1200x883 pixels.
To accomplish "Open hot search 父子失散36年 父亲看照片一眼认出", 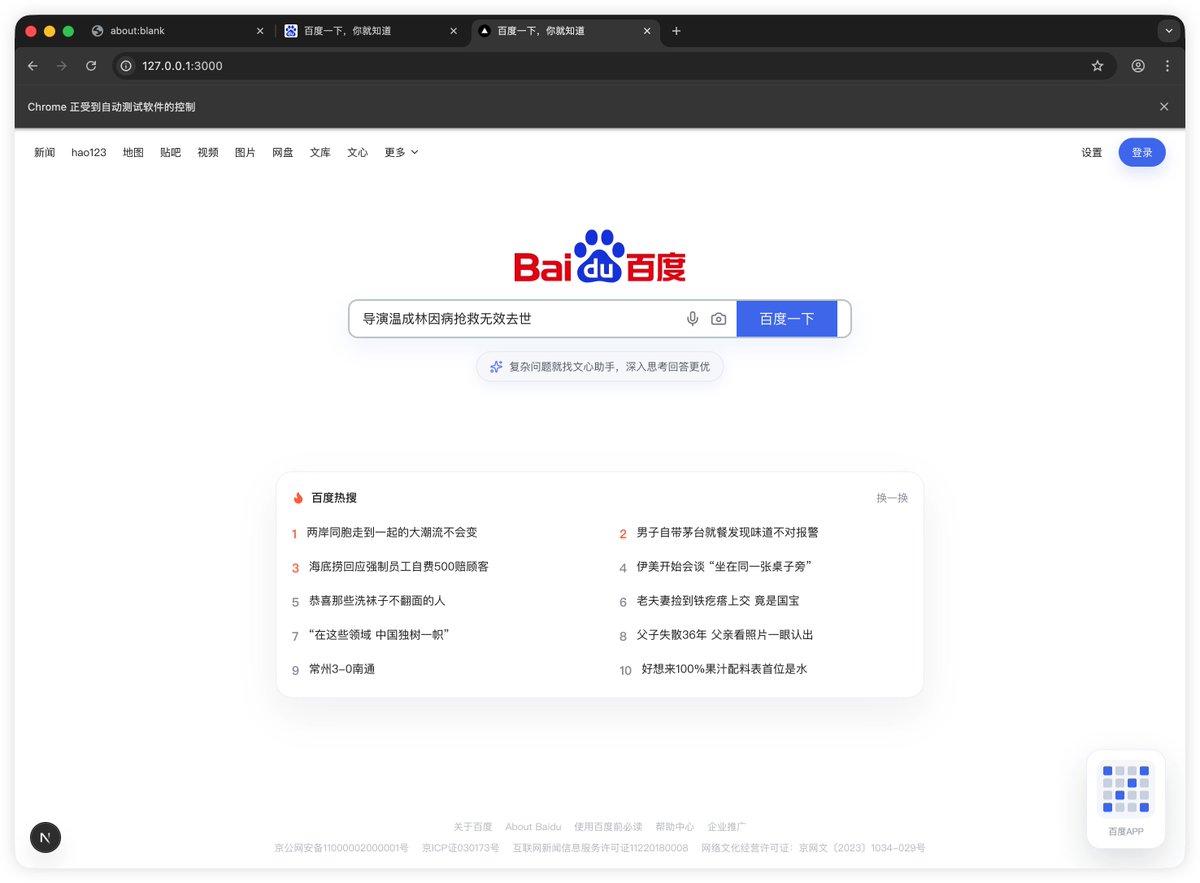I will tap(725, 635).
